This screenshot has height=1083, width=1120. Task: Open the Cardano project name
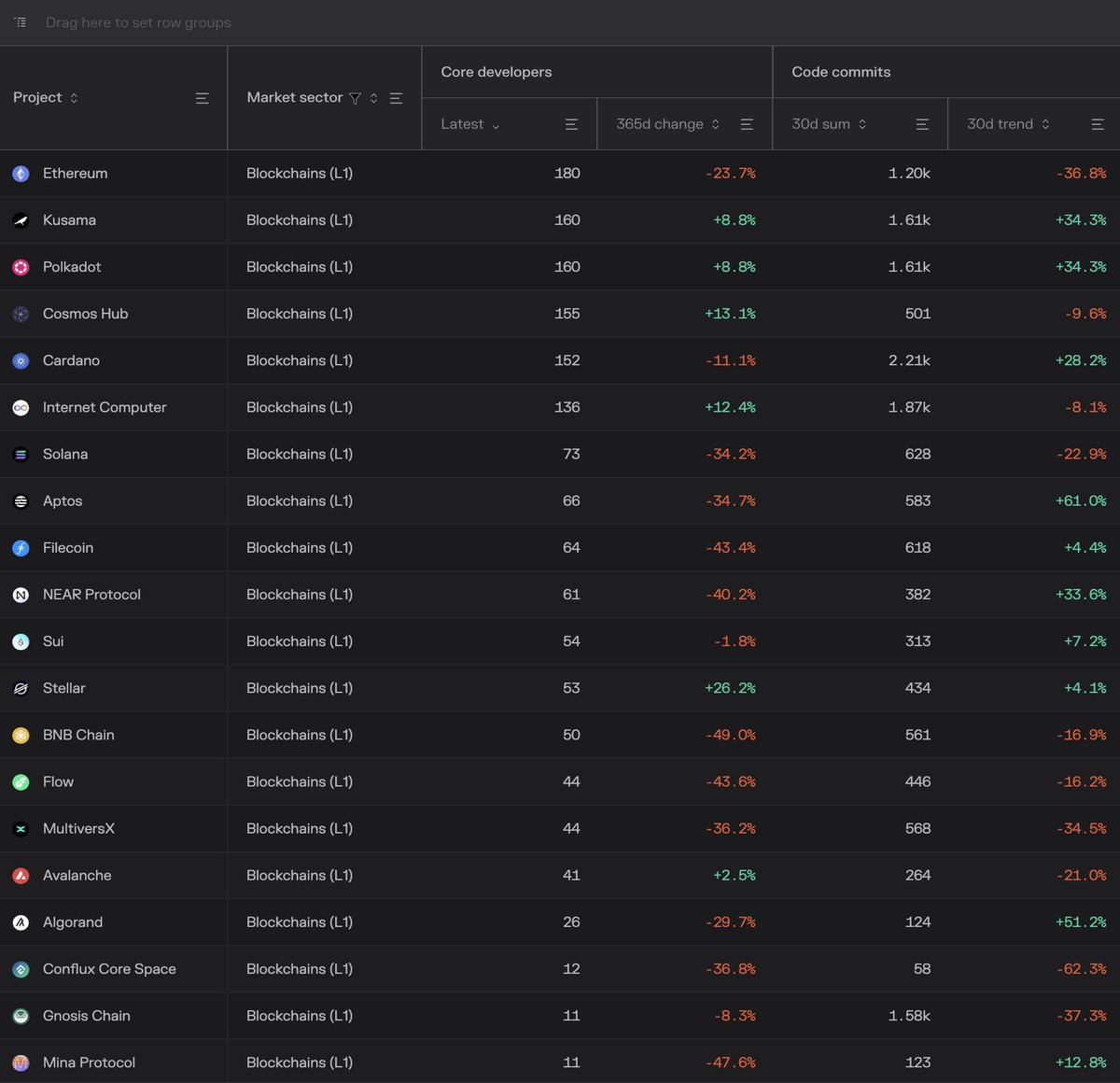pos(71,360)
